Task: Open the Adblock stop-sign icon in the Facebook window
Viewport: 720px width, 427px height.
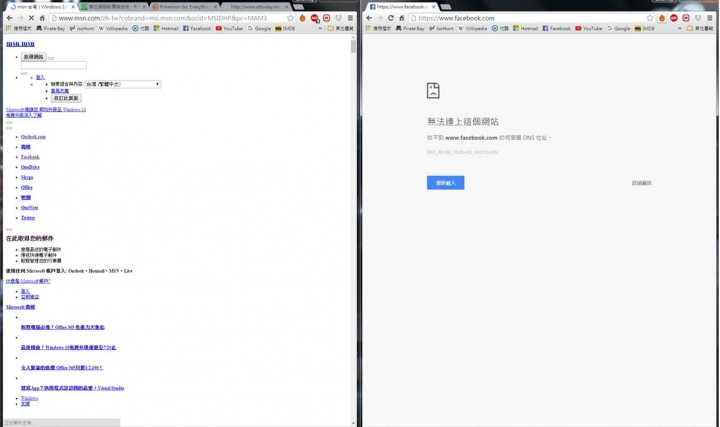Action: [674, 18]
